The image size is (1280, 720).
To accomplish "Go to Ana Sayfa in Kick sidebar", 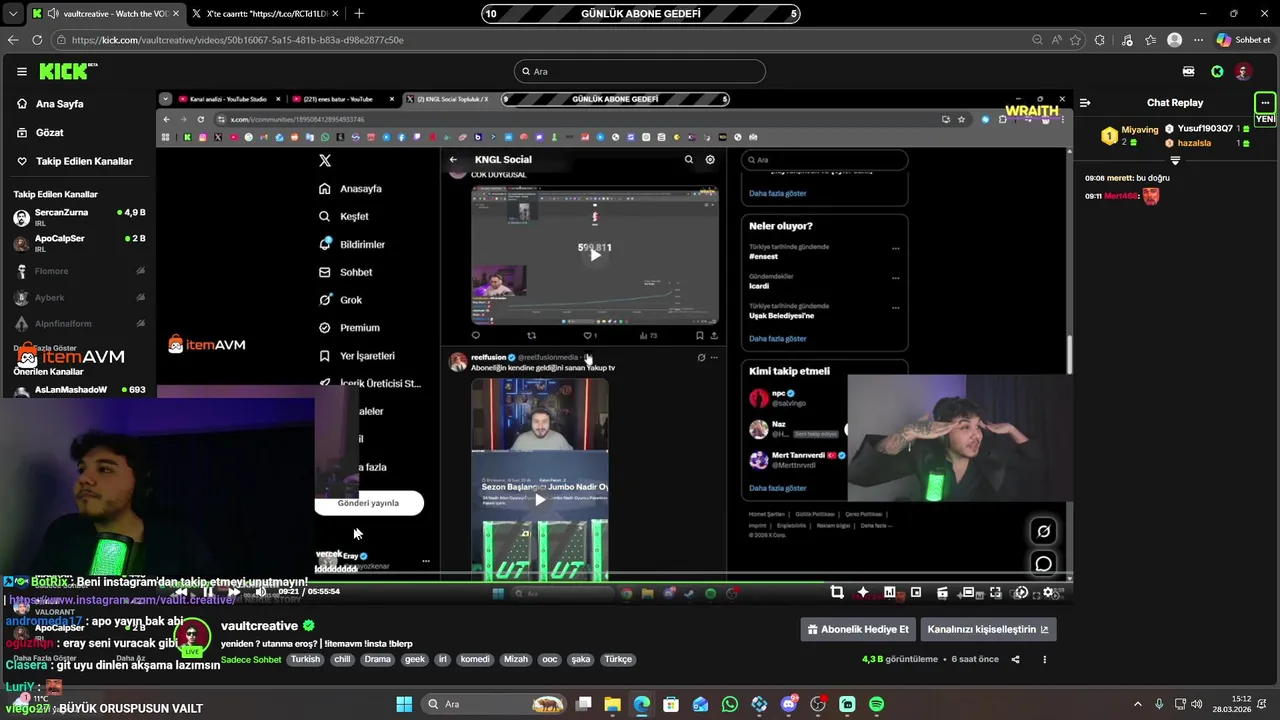I will (60, 104).
